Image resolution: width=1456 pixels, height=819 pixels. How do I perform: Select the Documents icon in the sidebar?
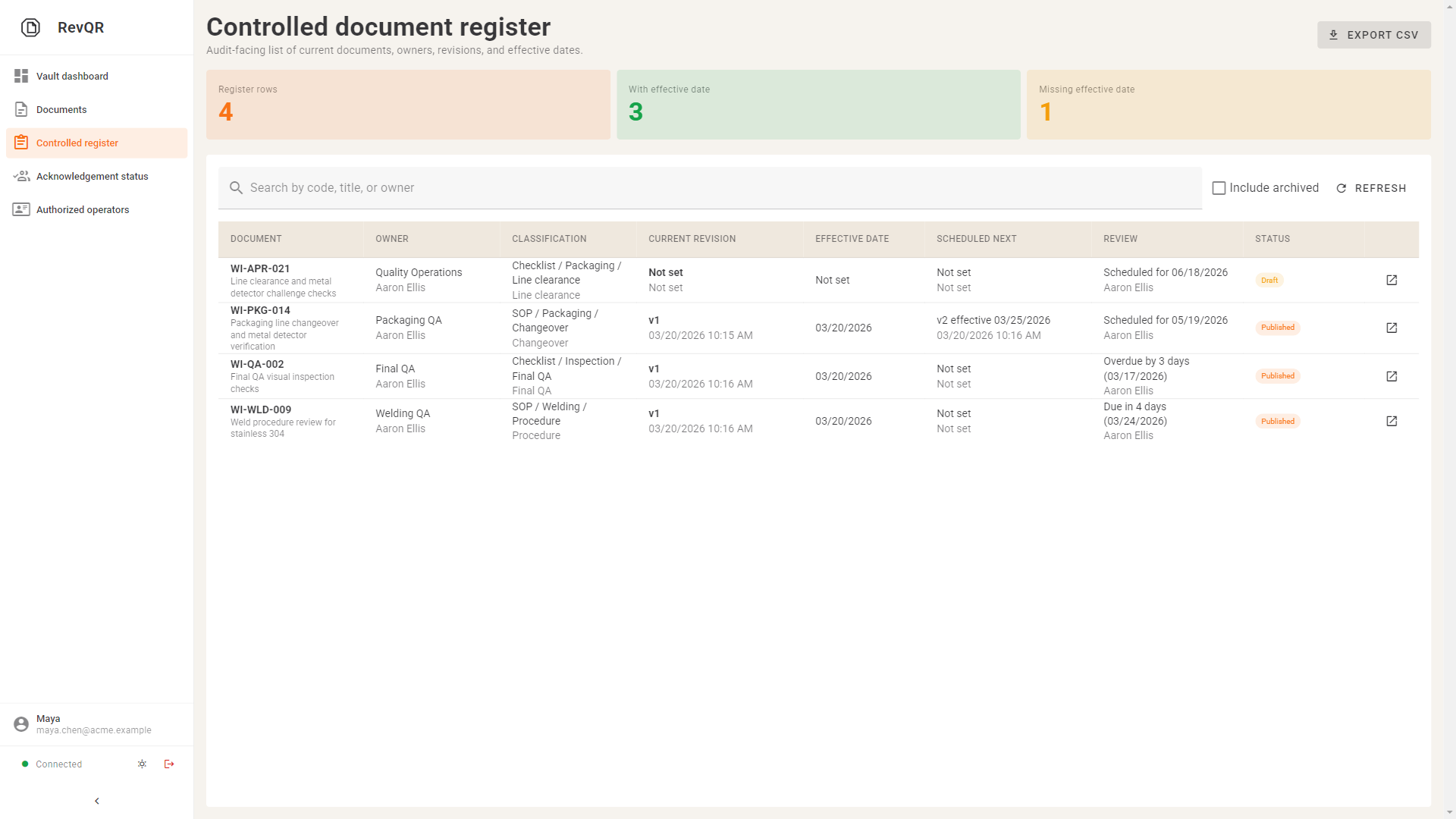click(x=21, y=109)
